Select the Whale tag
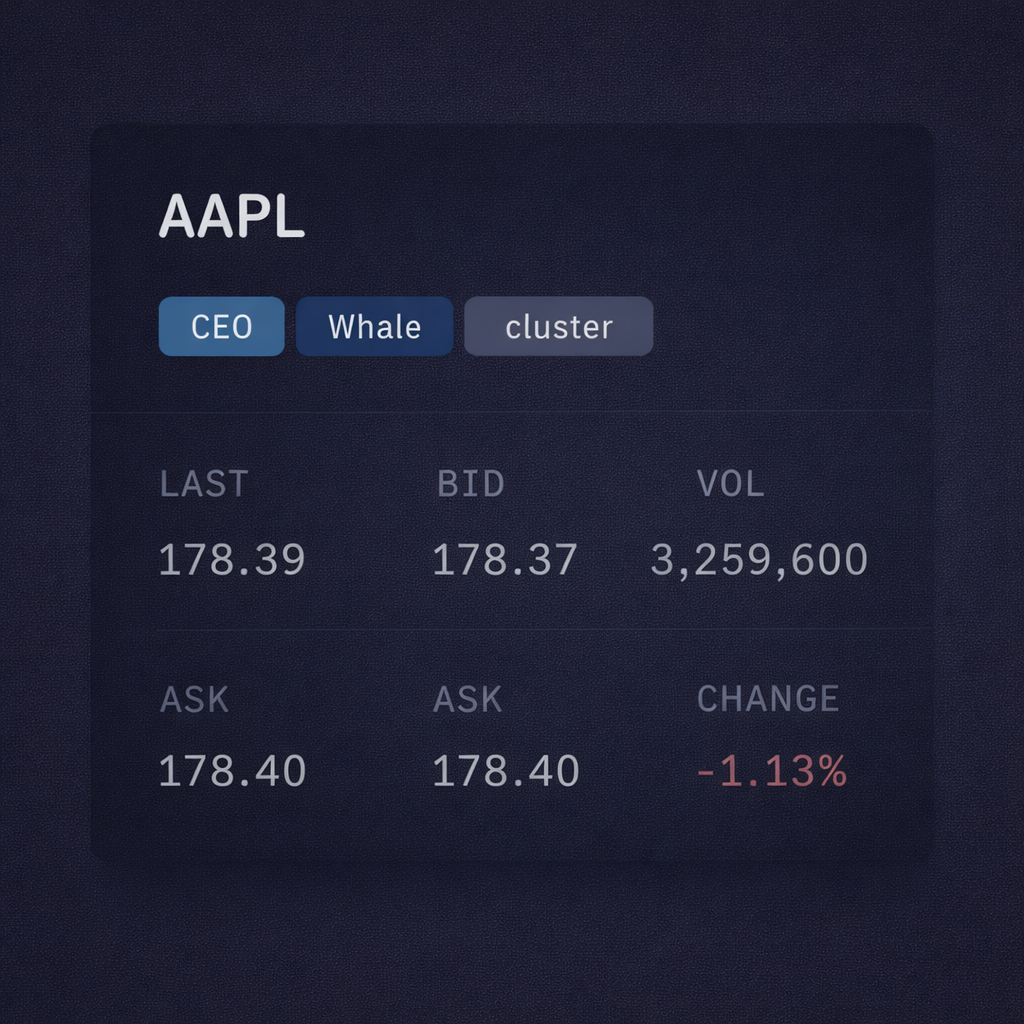 (374, 327)
